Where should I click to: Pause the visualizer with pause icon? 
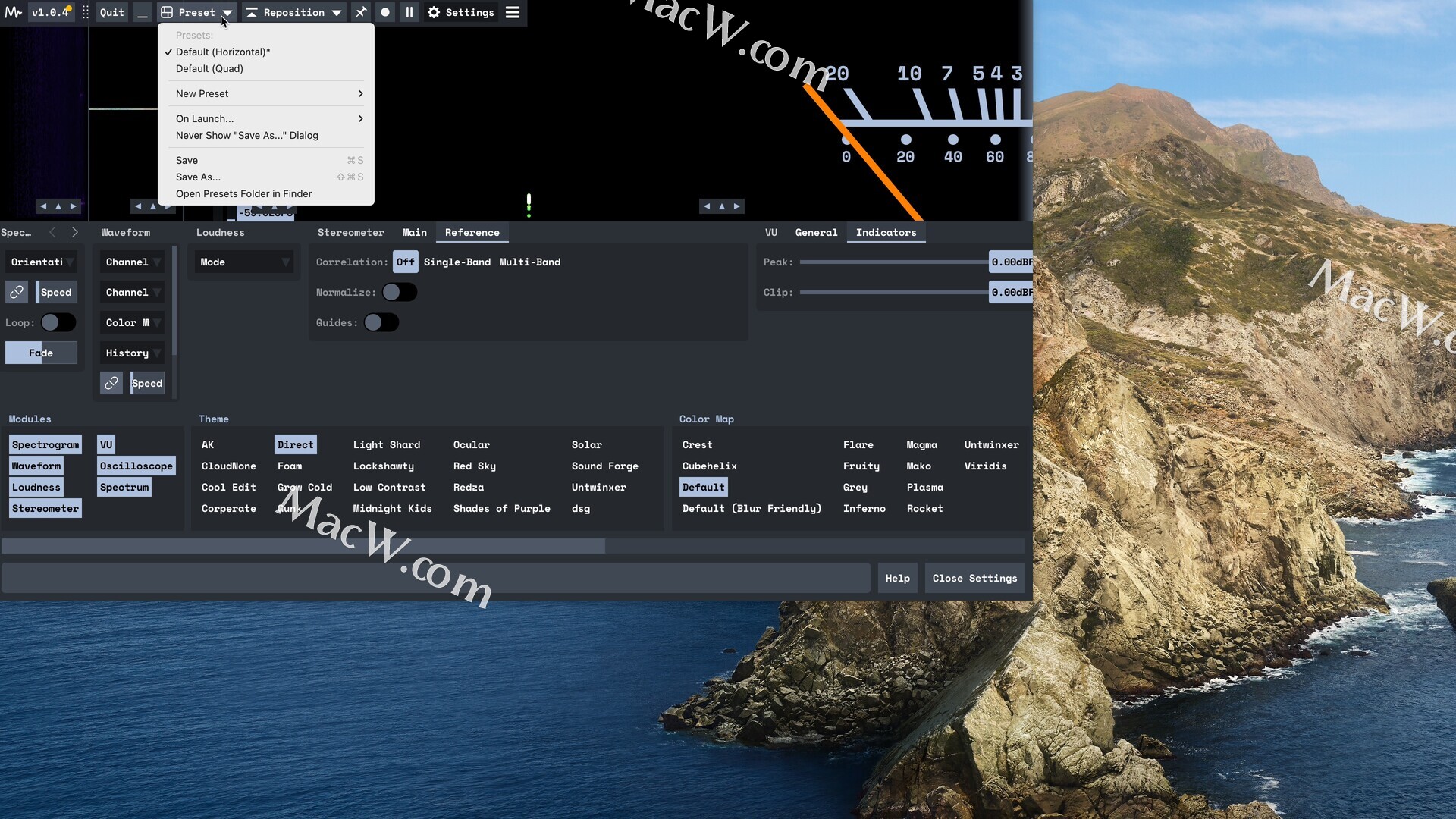[x=409, y=12]
